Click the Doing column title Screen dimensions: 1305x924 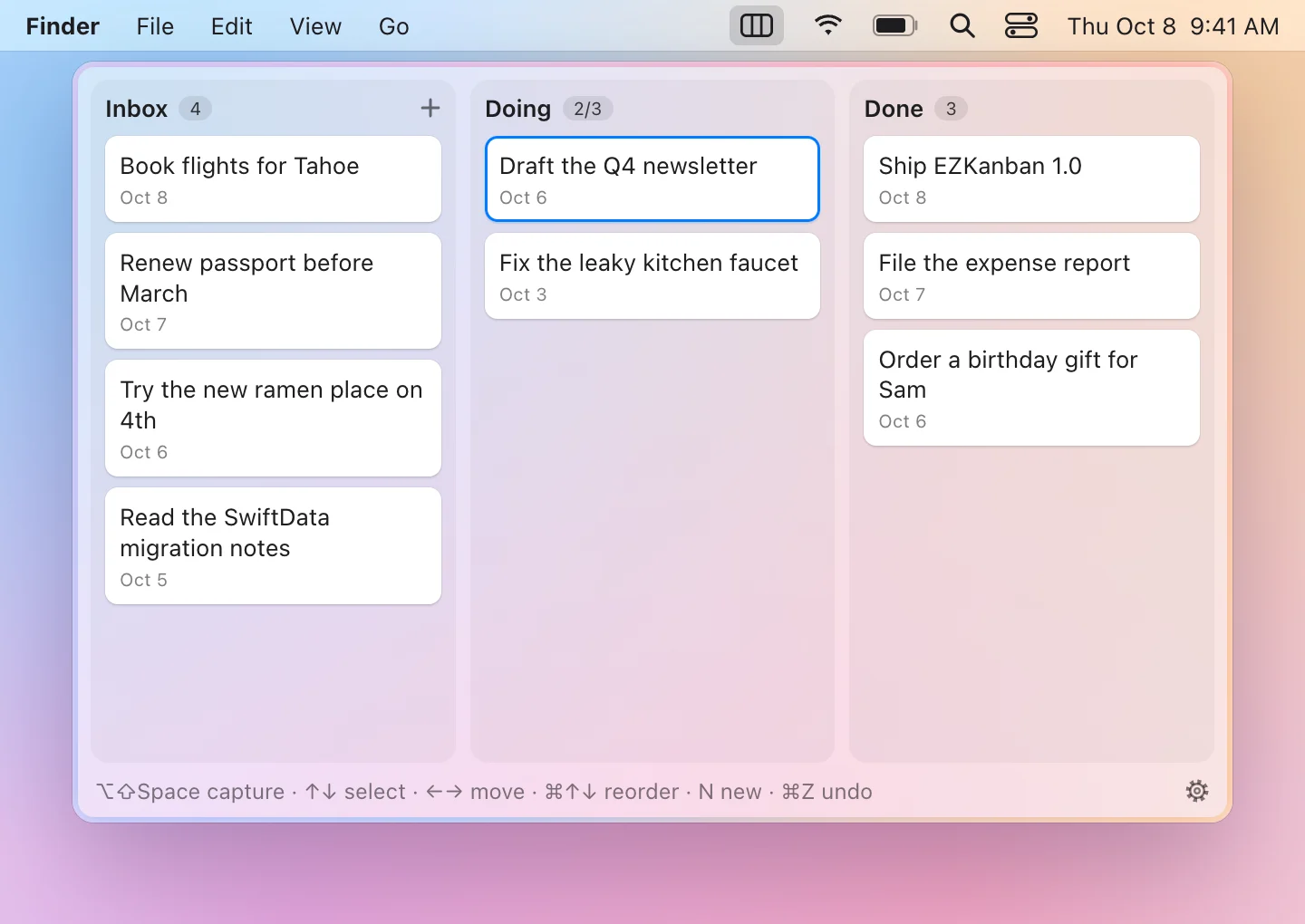[517, 109]
